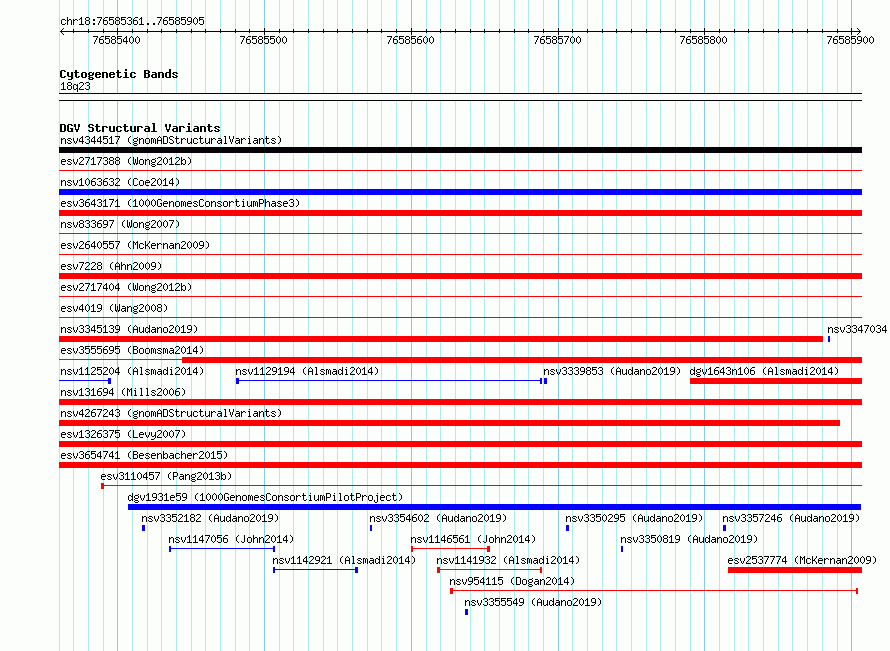Viewport: 890px width, 651px height.
Task: Click ruler position 76585500
Action: tap(263, 40)
